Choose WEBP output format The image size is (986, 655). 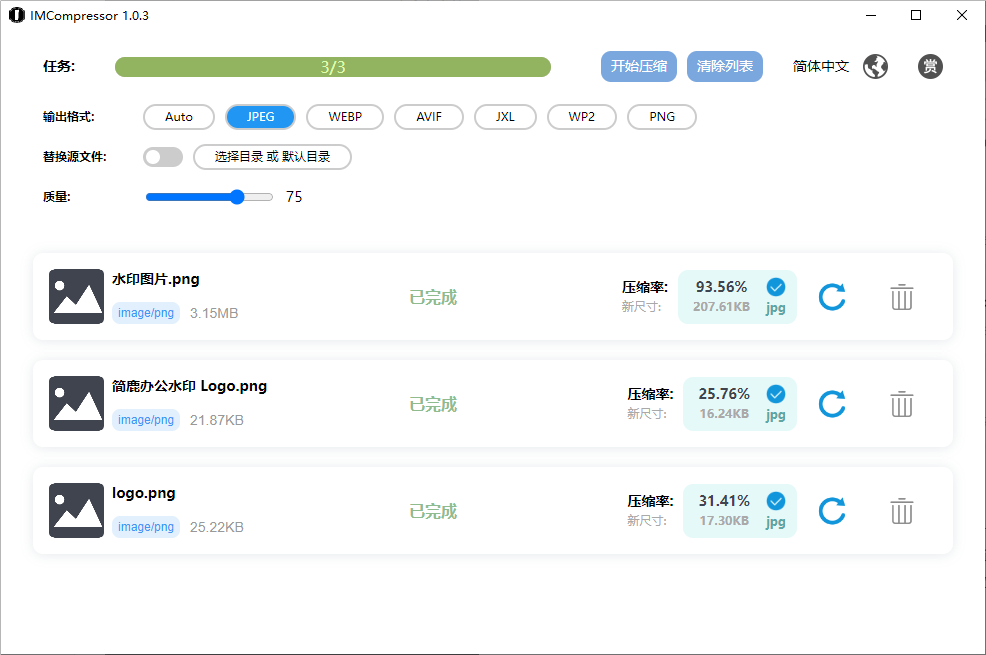click(x=345, y=117)
